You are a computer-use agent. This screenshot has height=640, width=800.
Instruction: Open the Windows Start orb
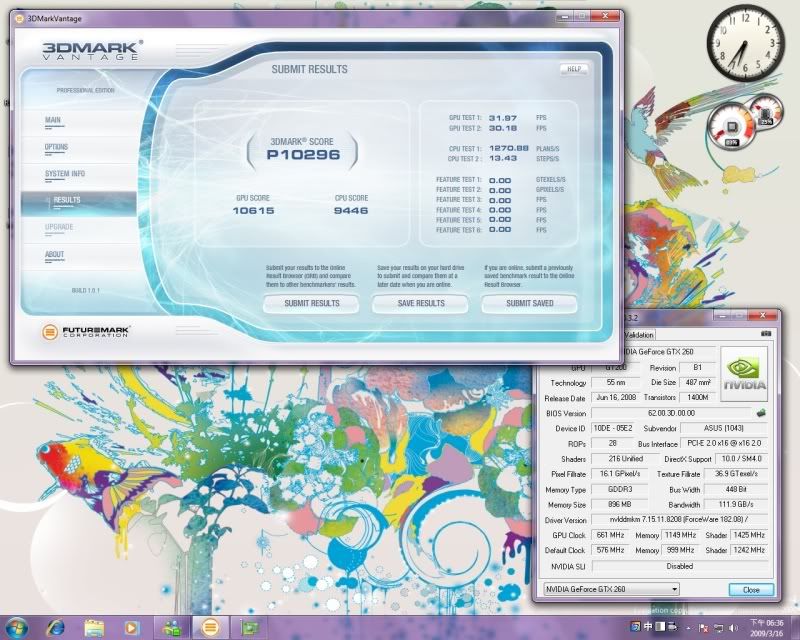coord(16,627)
